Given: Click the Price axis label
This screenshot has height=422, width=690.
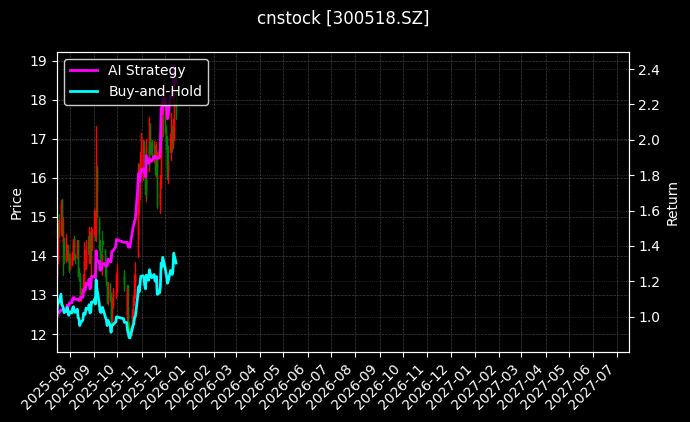Looking at the screenshot, I should click(x=16, y=204).
